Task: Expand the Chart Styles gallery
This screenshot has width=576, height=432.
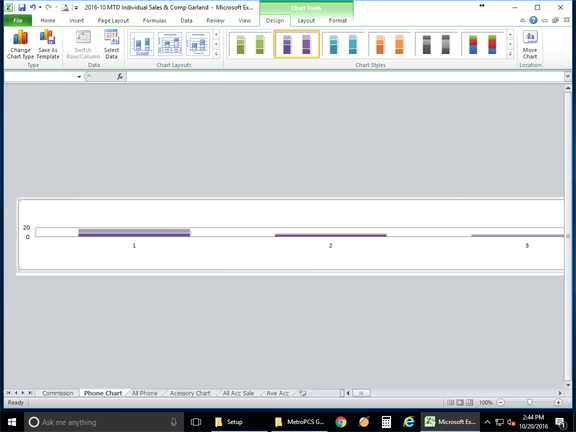Action: [510, 54]
